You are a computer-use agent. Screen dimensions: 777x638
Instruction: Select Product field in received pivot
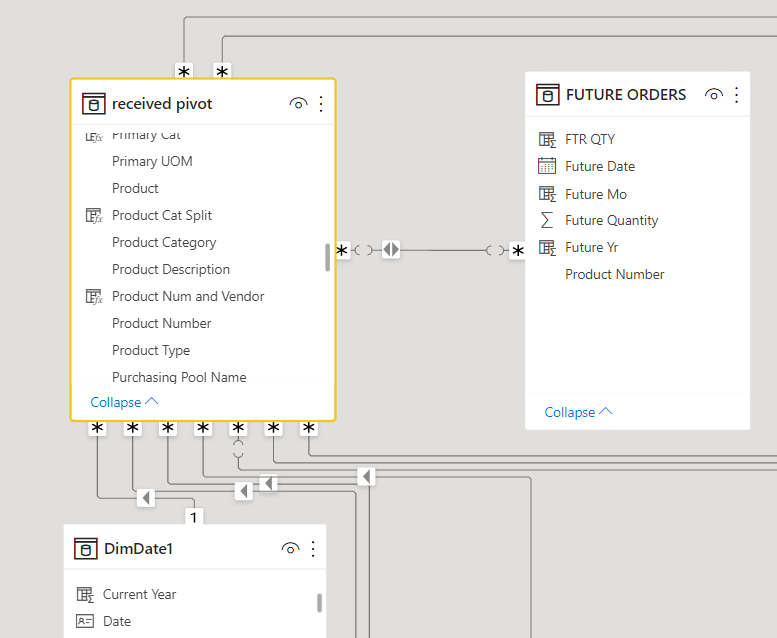click(135, 188)
